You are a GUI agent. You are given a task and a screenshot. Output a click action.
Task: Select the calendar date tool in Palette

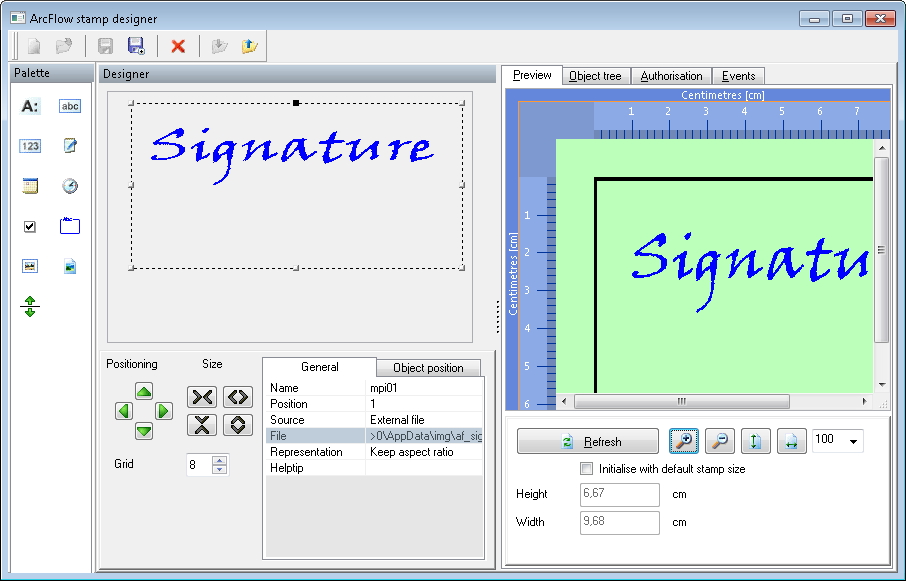[30, 186]
